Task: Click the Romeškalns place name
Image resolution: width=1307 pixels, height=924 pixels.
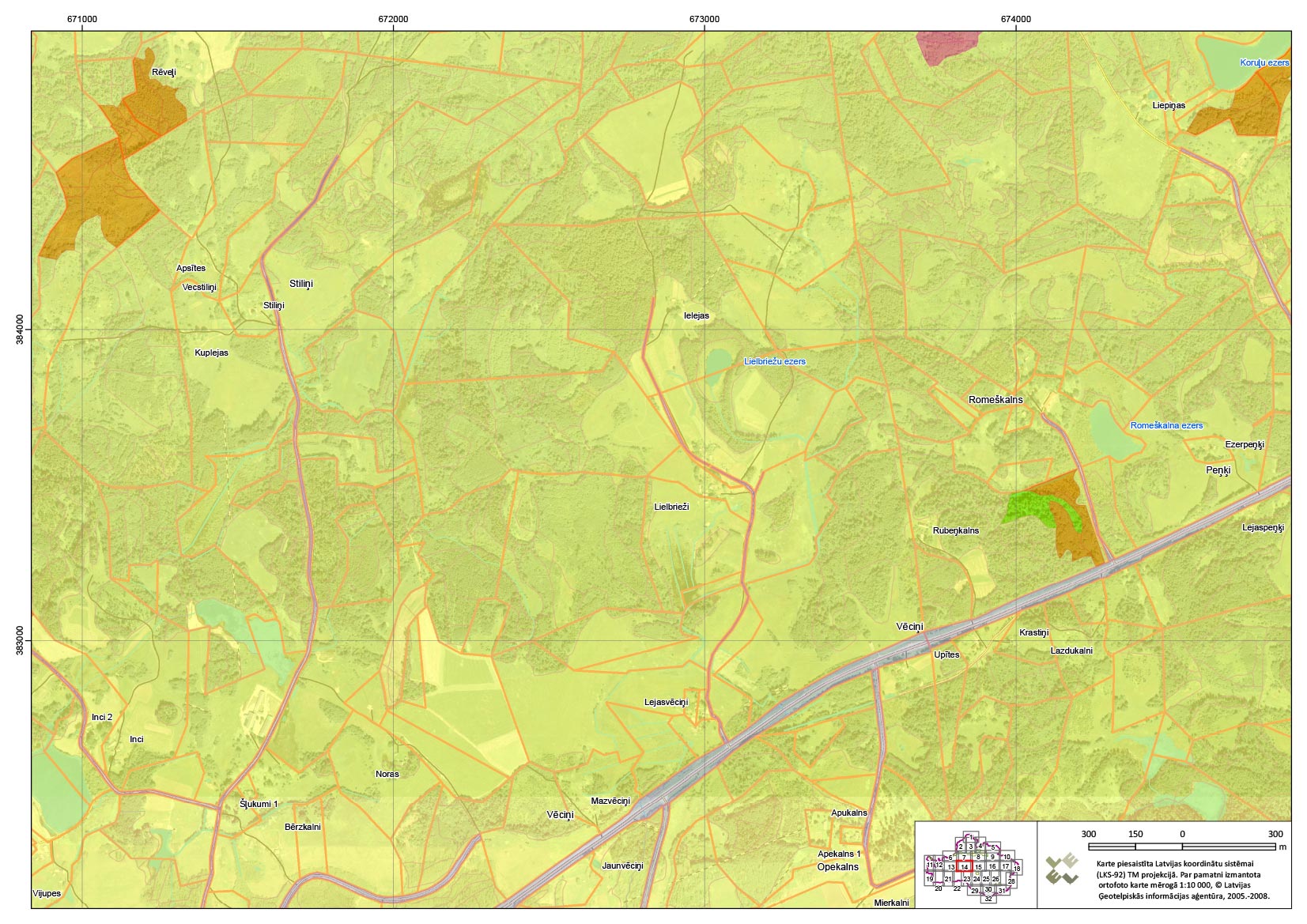Action: pos(995,400)
